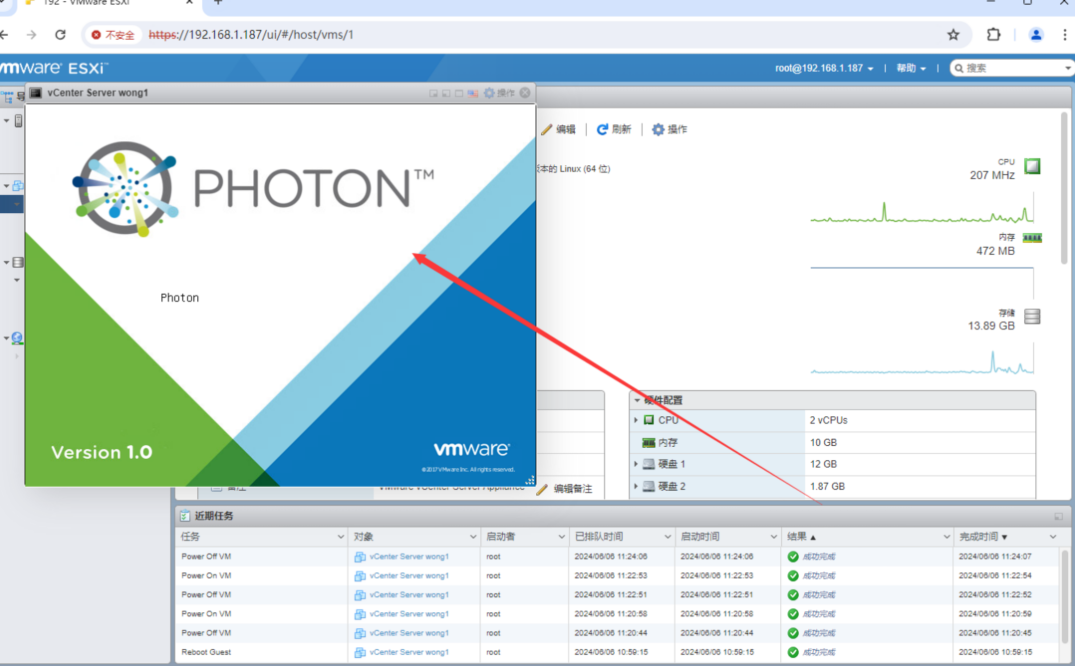Click the 'Reboot Guest' task cell

click(206, 652)
